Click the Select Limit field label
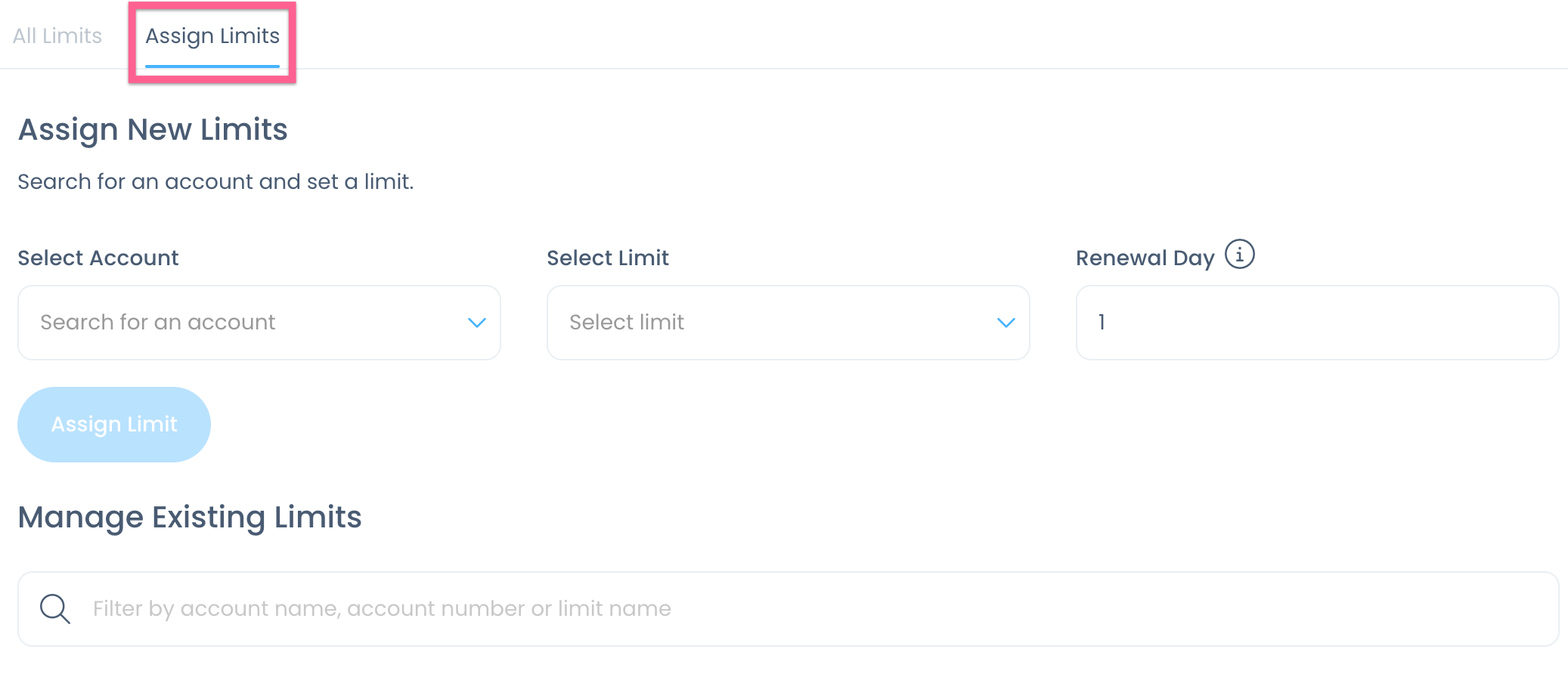 [608, 258]
